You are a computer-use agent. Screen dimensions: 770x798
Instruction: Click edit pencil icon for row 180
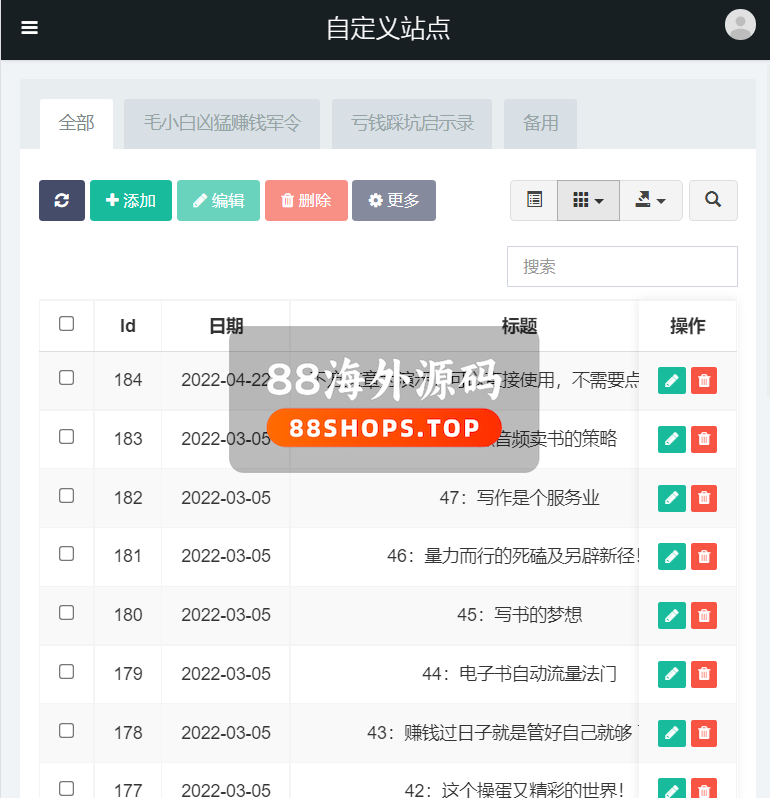pyautogui.click(x=672, y=615)
